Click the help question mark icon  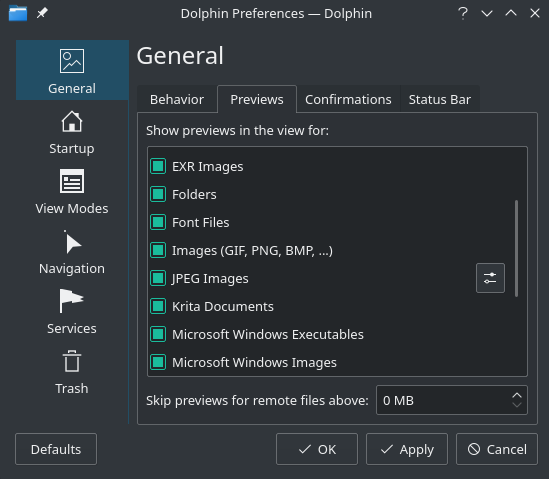tap(463, 13)
